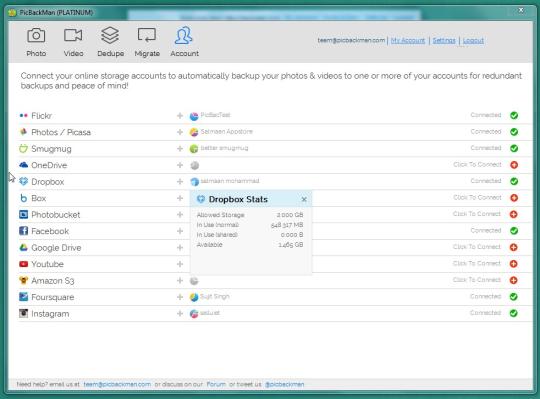Click the Dropbox Stats popup title
The width and height of the screenshot is (540, 399).
click(x=238, y=199)
